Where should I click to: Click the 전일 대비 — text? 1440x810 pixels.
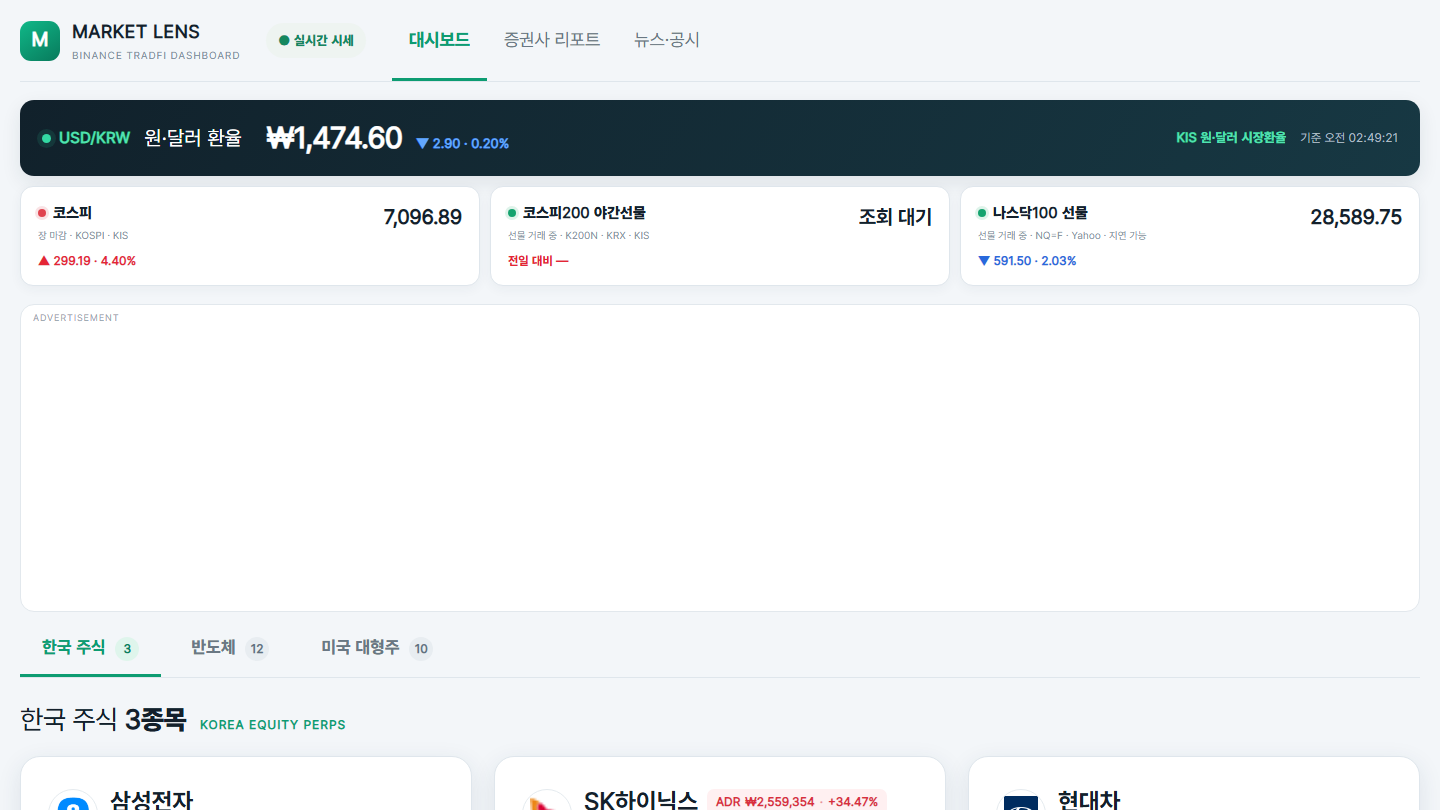[538, 261]
